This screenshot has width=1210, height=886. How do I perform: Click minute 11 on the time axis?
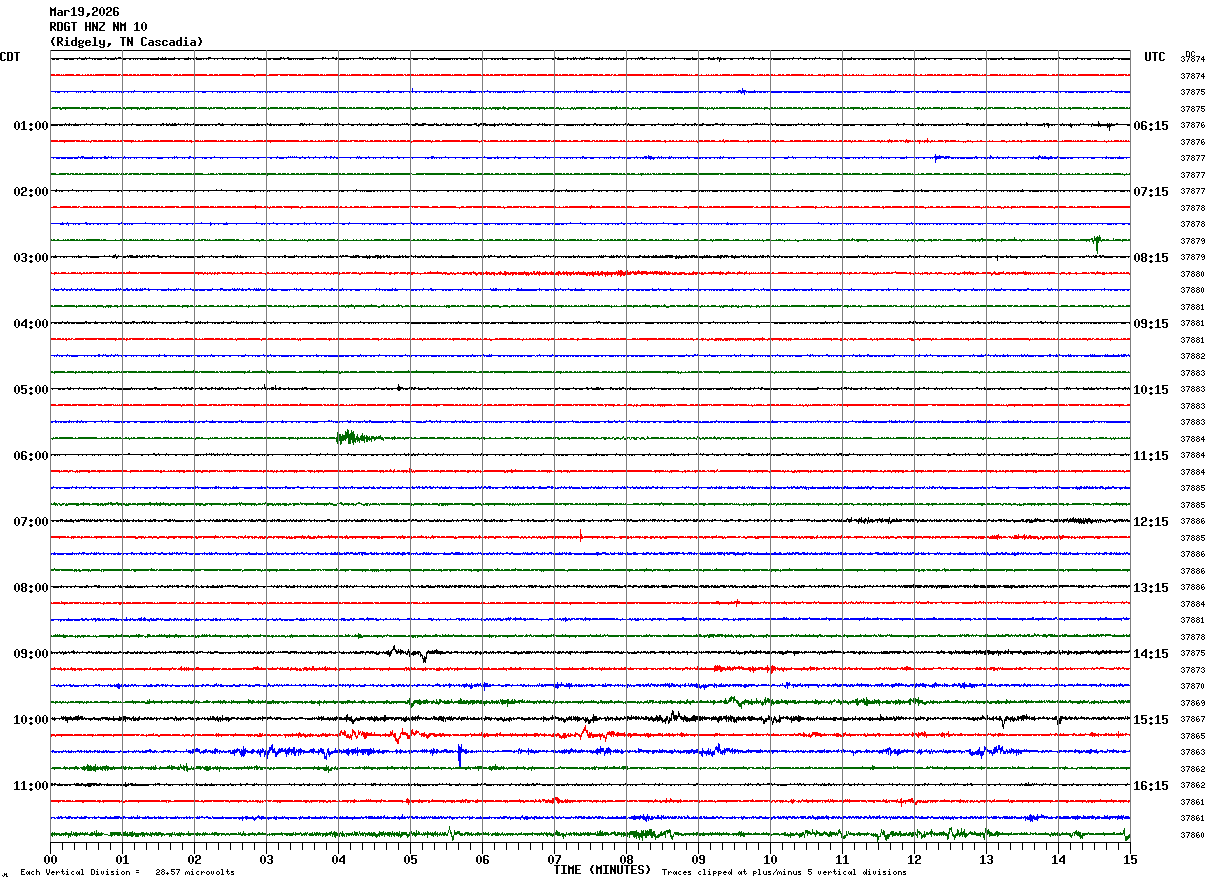coord(842,859)
